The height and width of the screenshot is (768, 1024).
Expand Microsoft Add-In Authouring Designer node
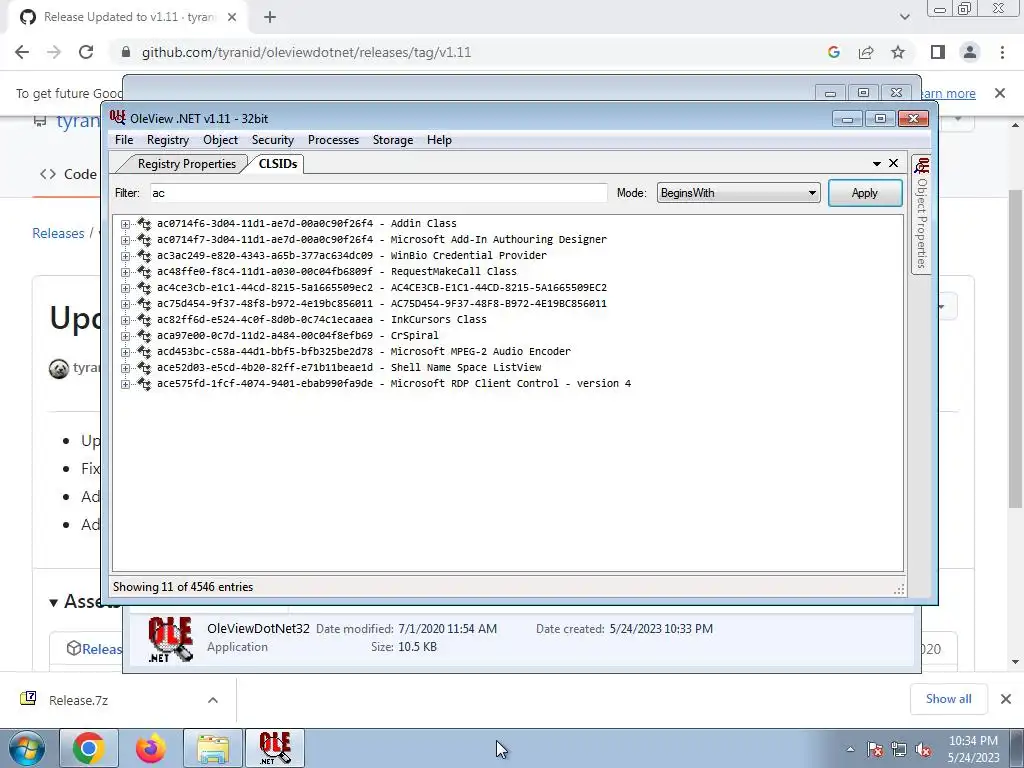click(x=125, y=240)
